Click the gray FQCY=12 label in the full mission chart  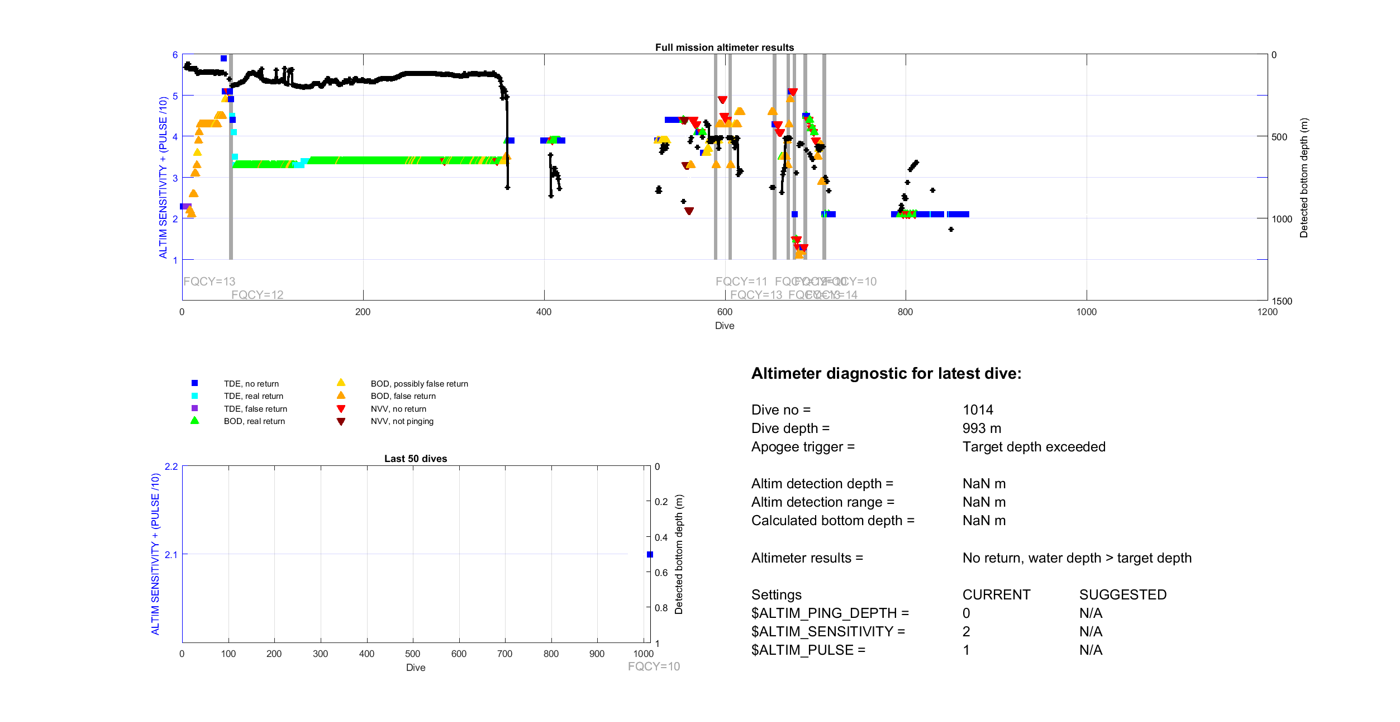[257, 295]
